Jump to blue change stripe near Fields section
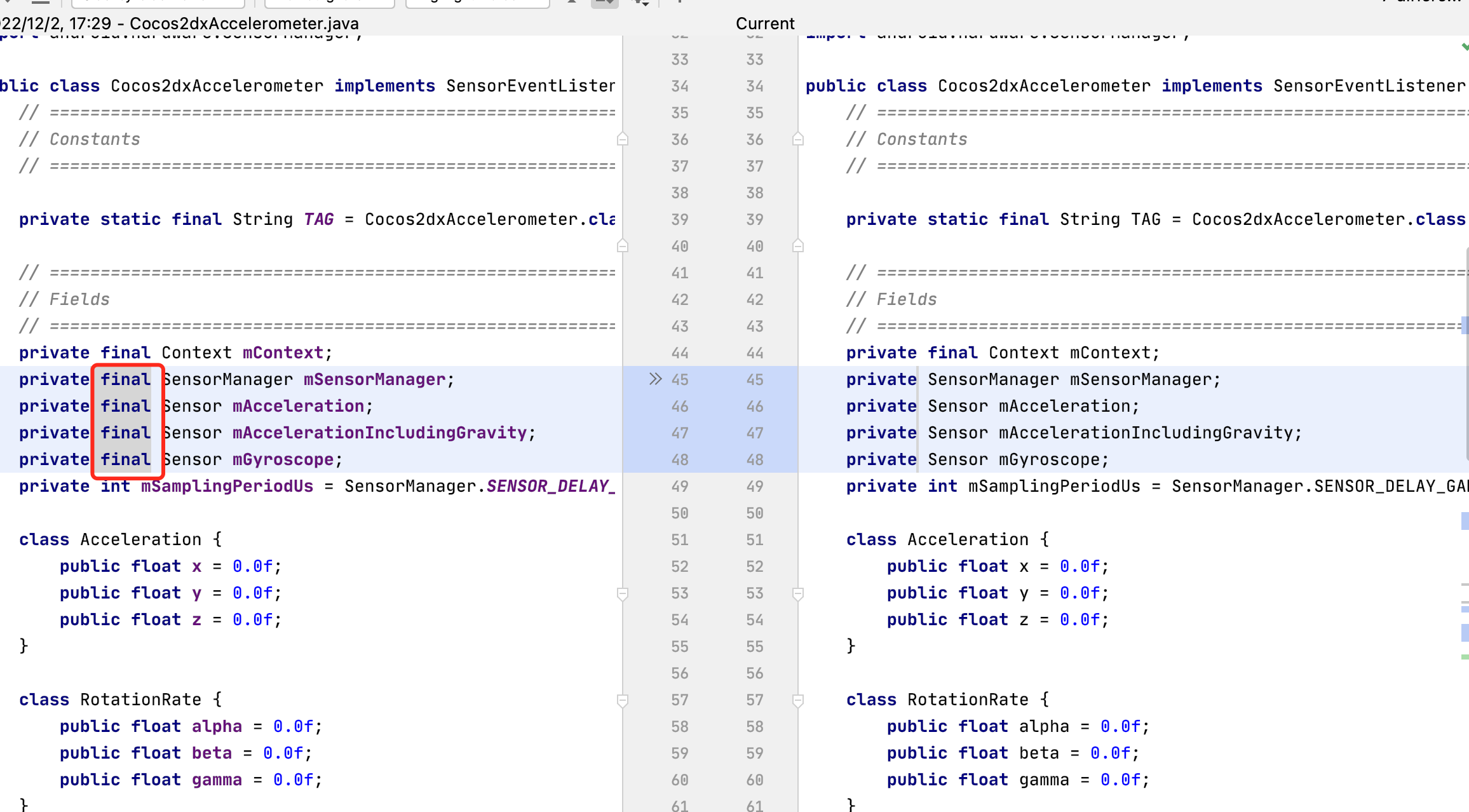 (x=1465, y=325)
